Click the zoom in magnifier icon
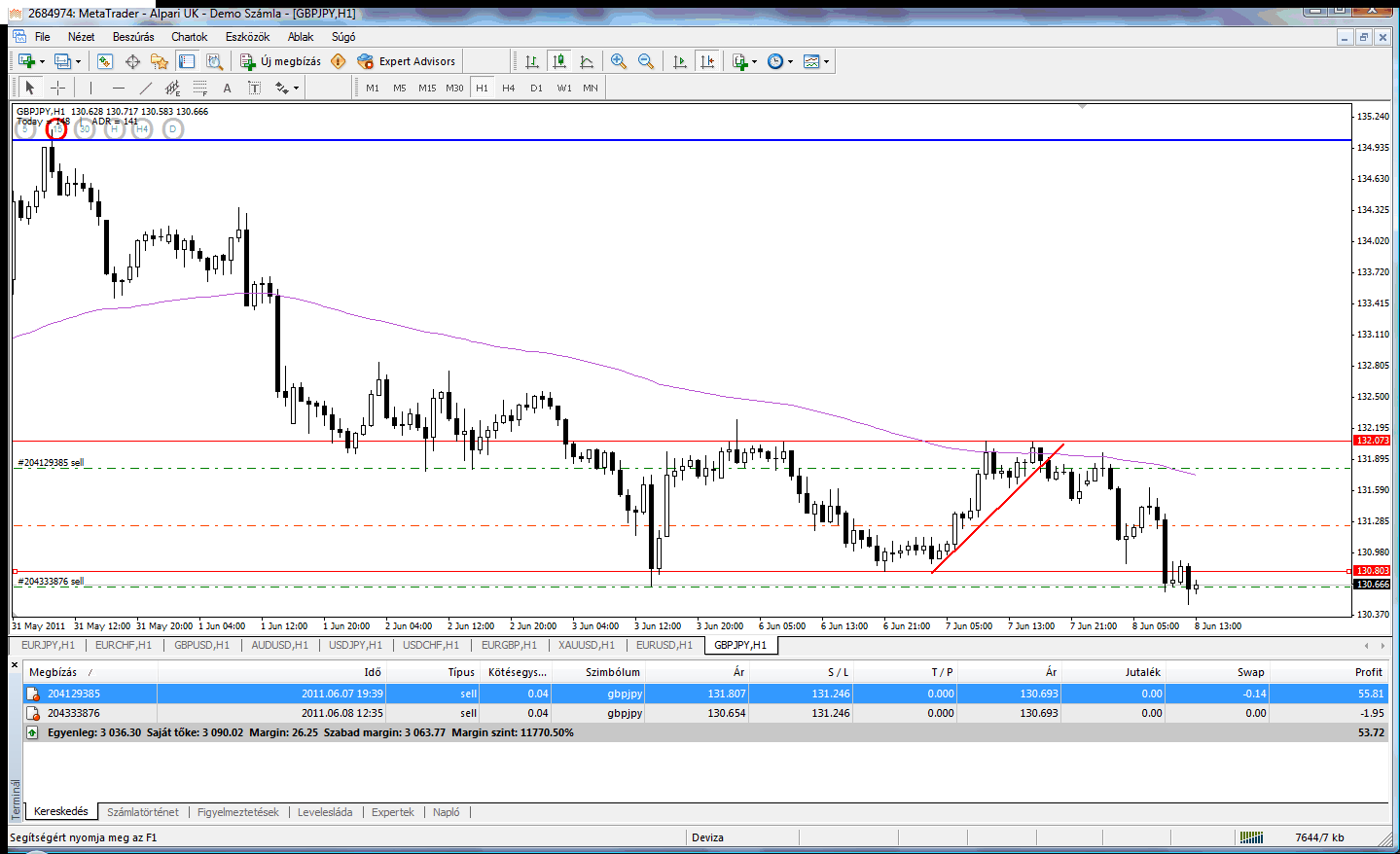The height and width of the screenshot is (854, 1400). pyautogui.click(x=618, y=61)
